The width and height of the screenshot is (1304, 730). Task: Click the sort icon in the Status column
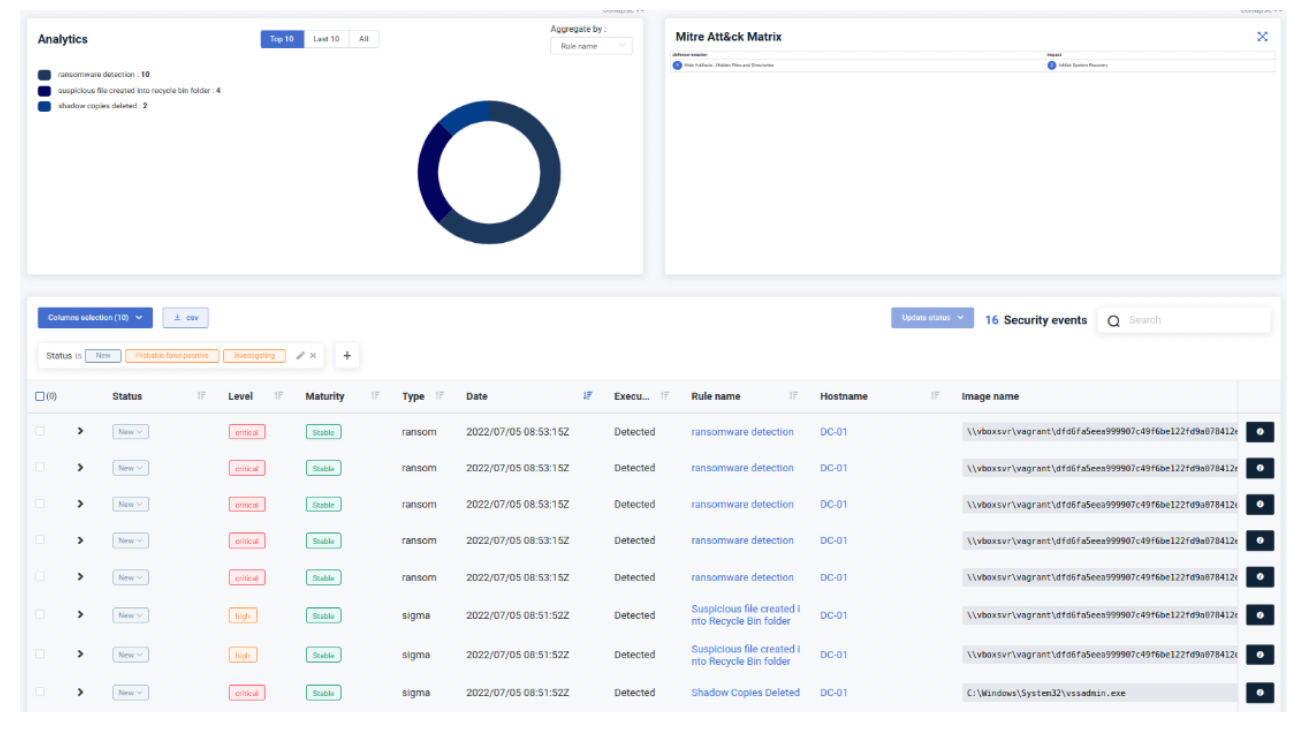(202, 396)
